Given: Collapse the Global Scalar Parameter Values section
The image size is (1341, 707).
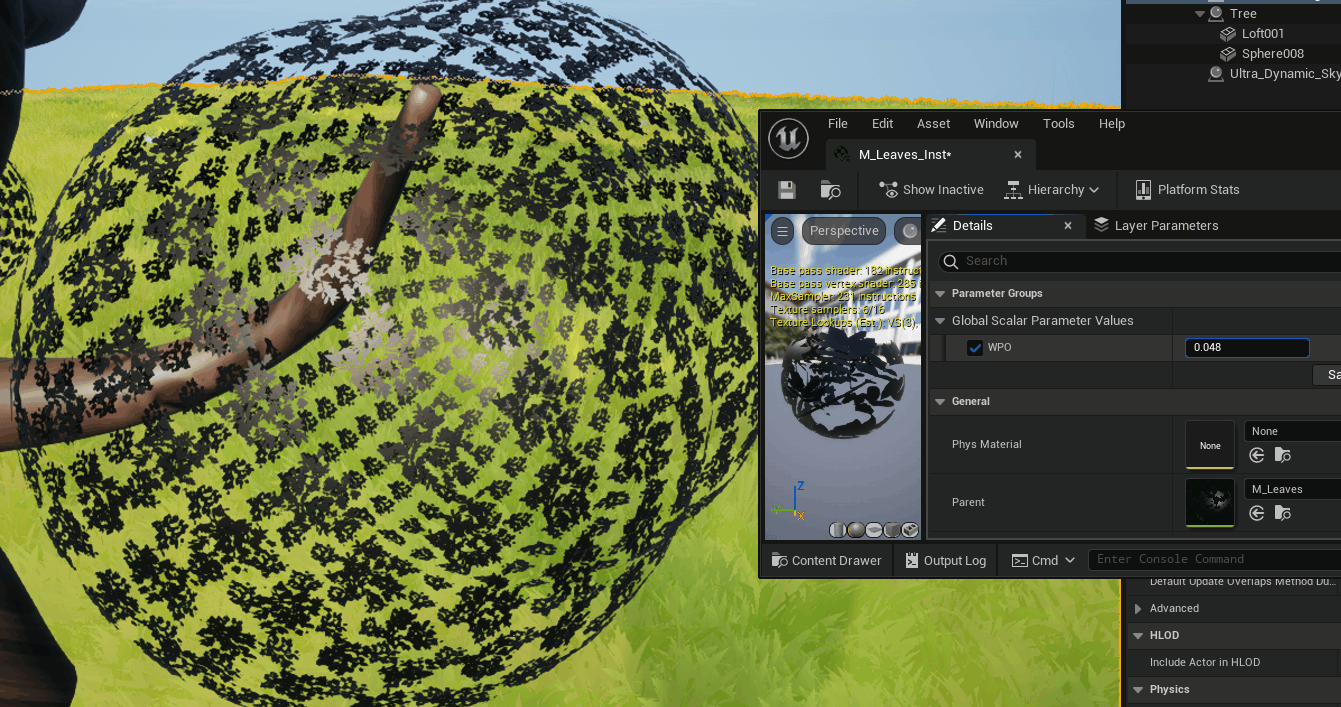Looking at the screenshot, I should 940,321.
